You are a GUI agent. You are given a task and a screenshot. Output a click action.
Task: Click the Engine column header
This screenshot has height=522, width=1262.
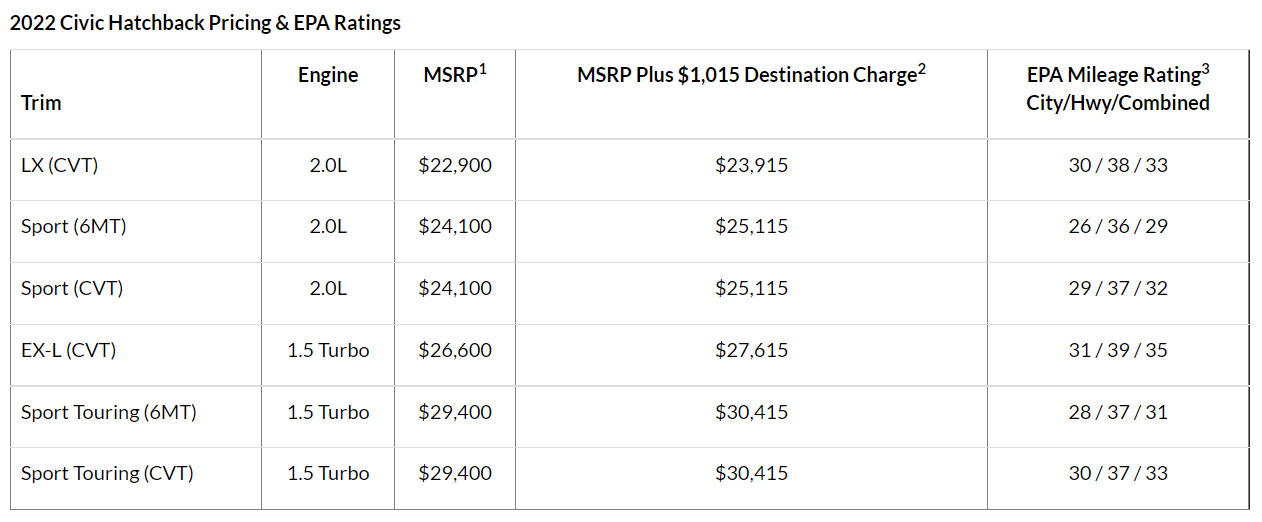tap(328, 75)
